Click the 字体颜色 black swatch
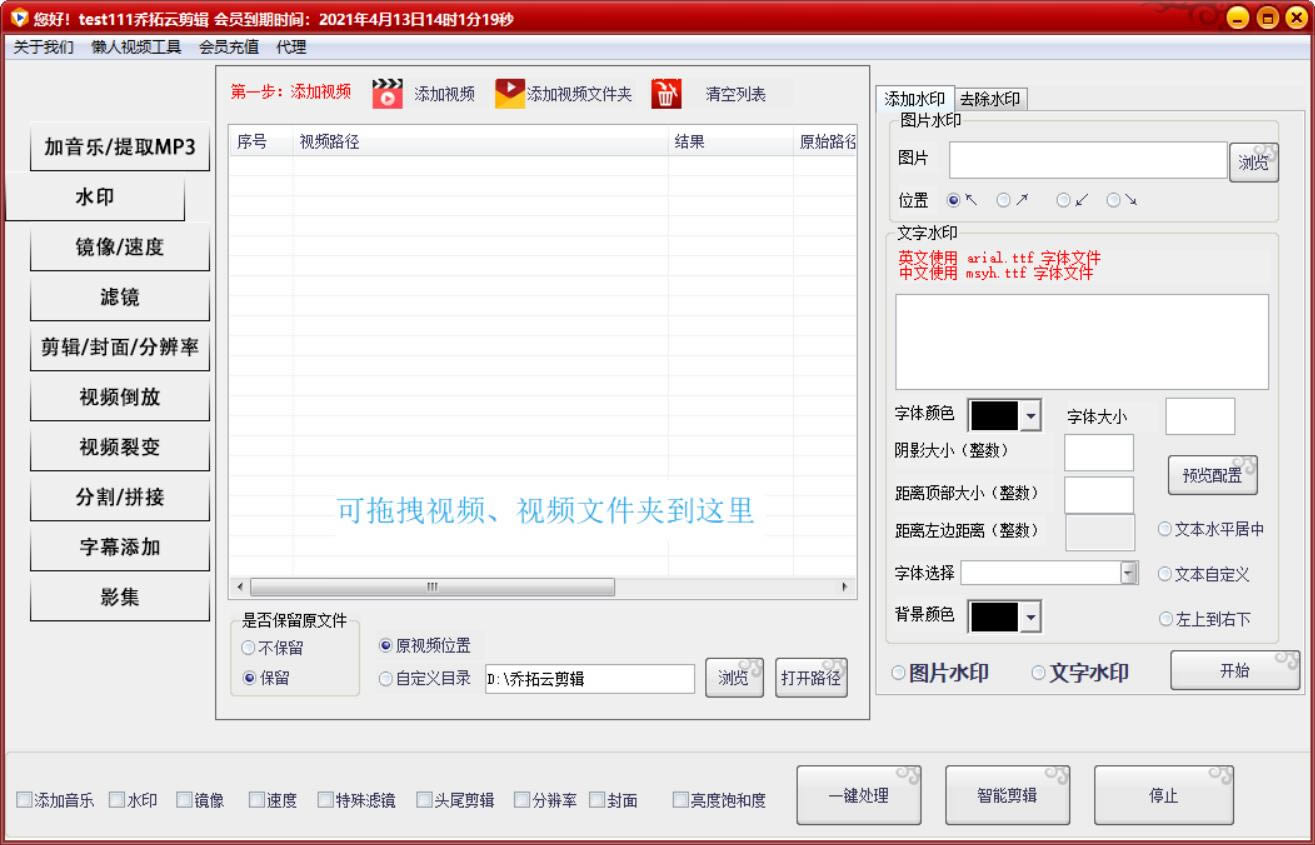This screenshot has width=1315, height=845. 995,415
